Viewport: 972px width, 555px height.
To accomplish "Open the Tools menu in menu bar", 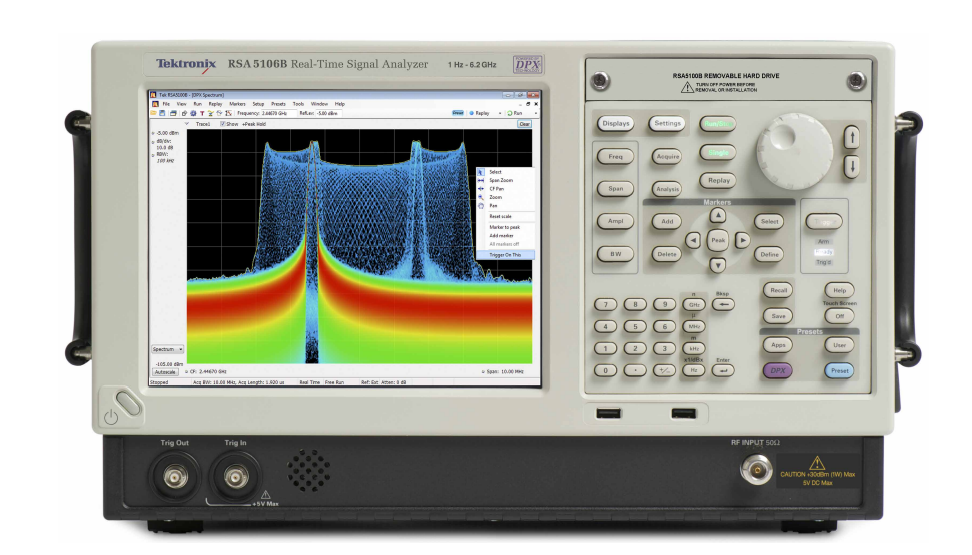I will pos(298,104).
